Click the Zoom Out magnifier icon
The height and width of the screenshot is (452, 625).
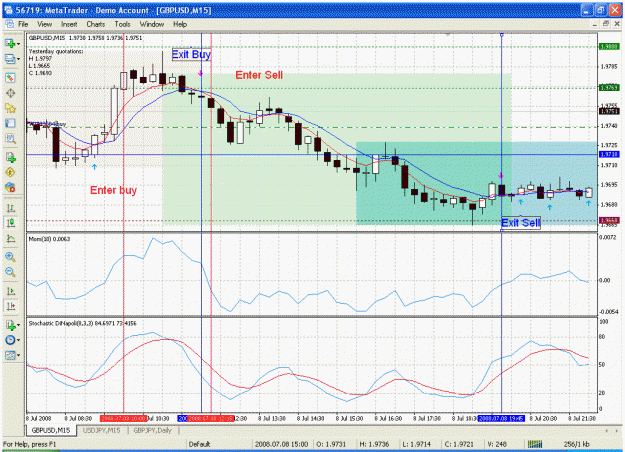point(10,272)
